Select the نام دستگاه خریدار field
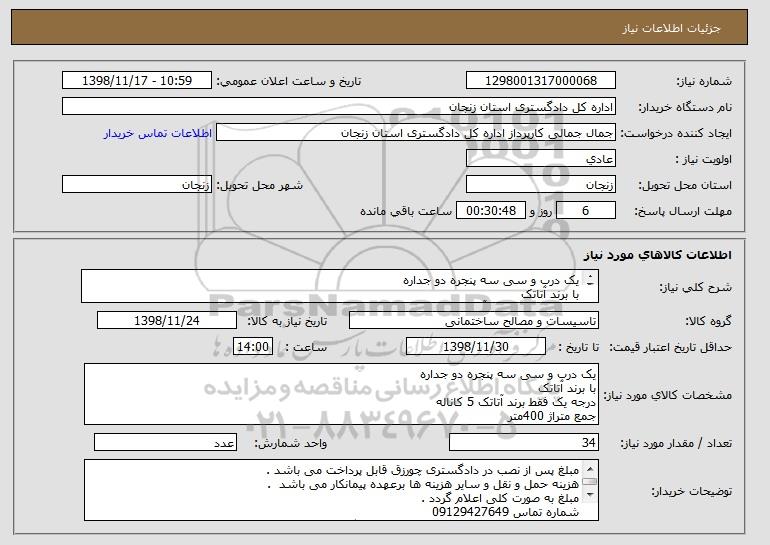The image size is (770, 545). (339, 107)
